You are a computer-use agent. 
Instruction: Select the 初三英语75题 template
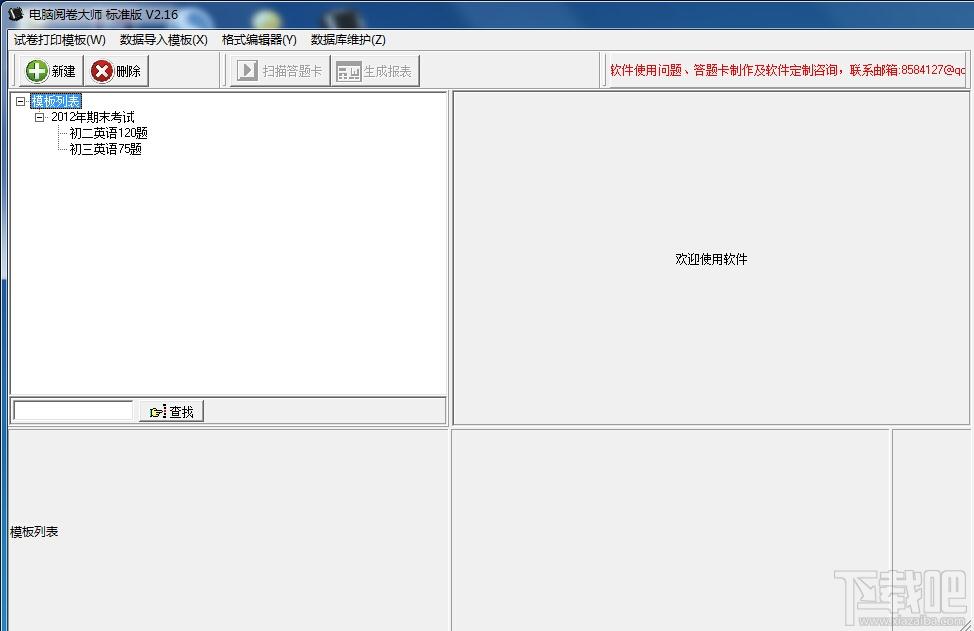[x=105, y=149]
